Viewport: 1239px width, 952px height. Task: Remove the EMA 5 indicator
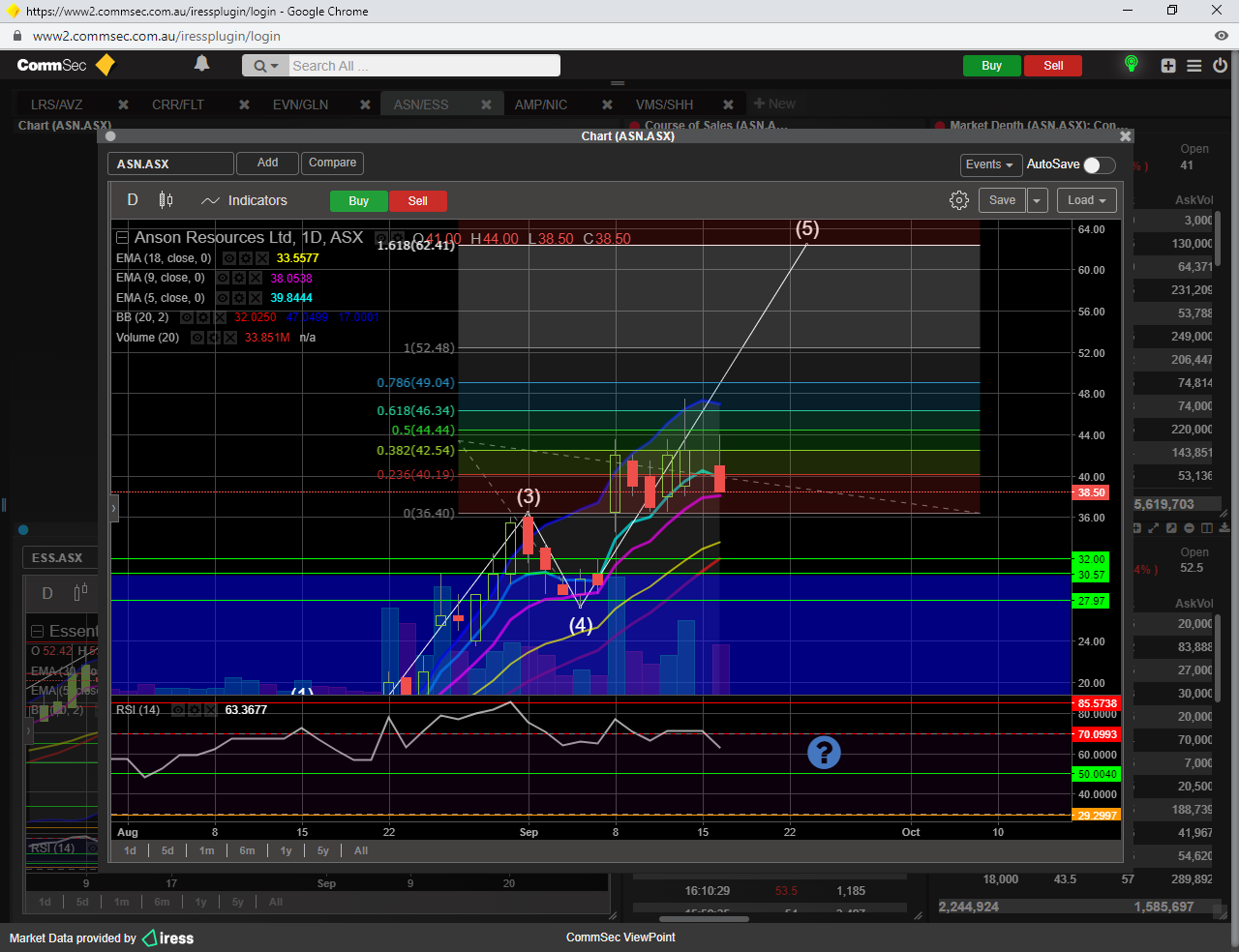pos(255,298)
